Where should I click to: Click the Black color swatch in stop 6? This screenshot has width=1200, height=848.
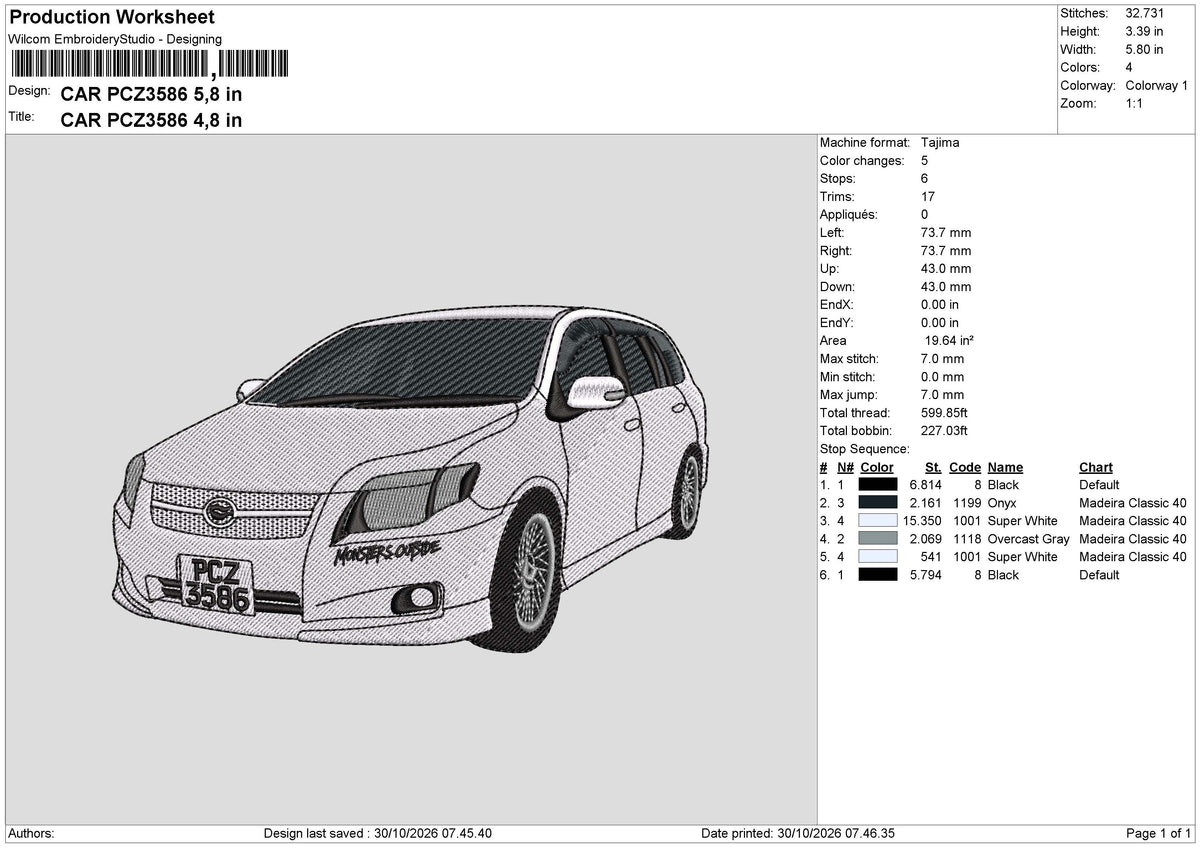coord(878,575)
